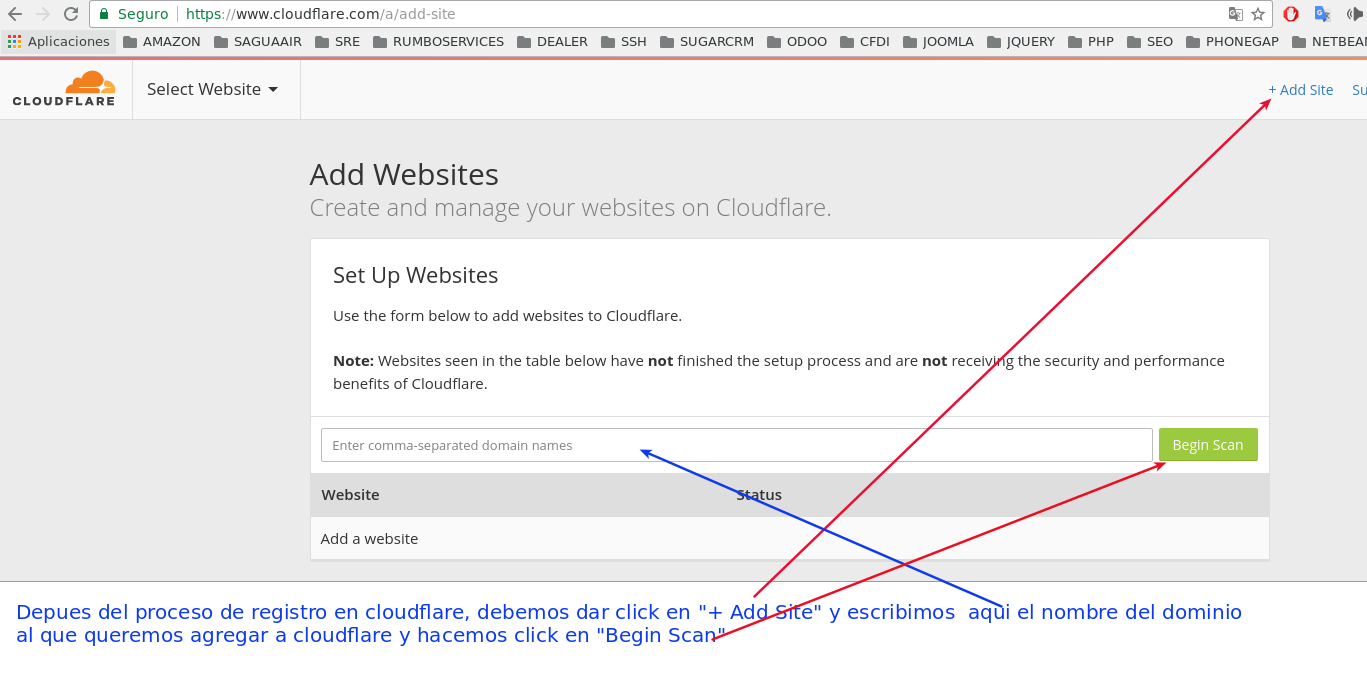Open the NETBEANS bookmarks folder

[x=1329, y=42]
